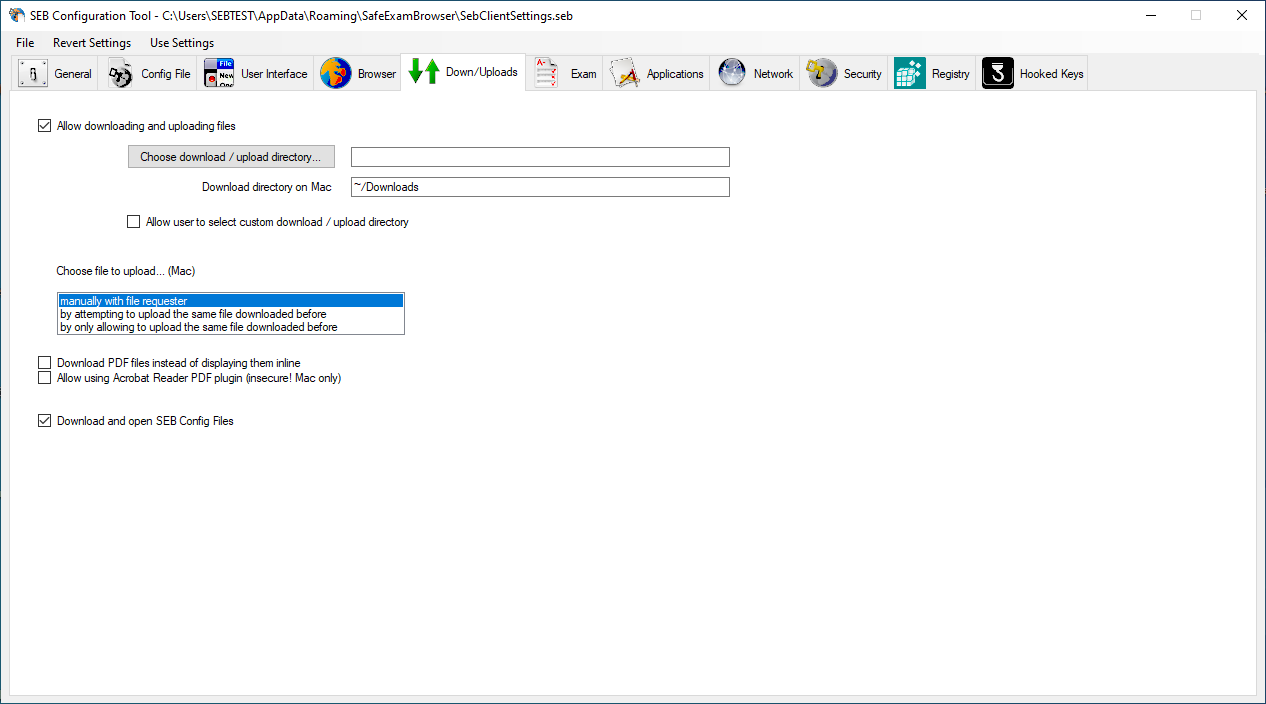Click the User Interface tab icon
This screenshot has width=1266, height=704.
click(219, 74)
